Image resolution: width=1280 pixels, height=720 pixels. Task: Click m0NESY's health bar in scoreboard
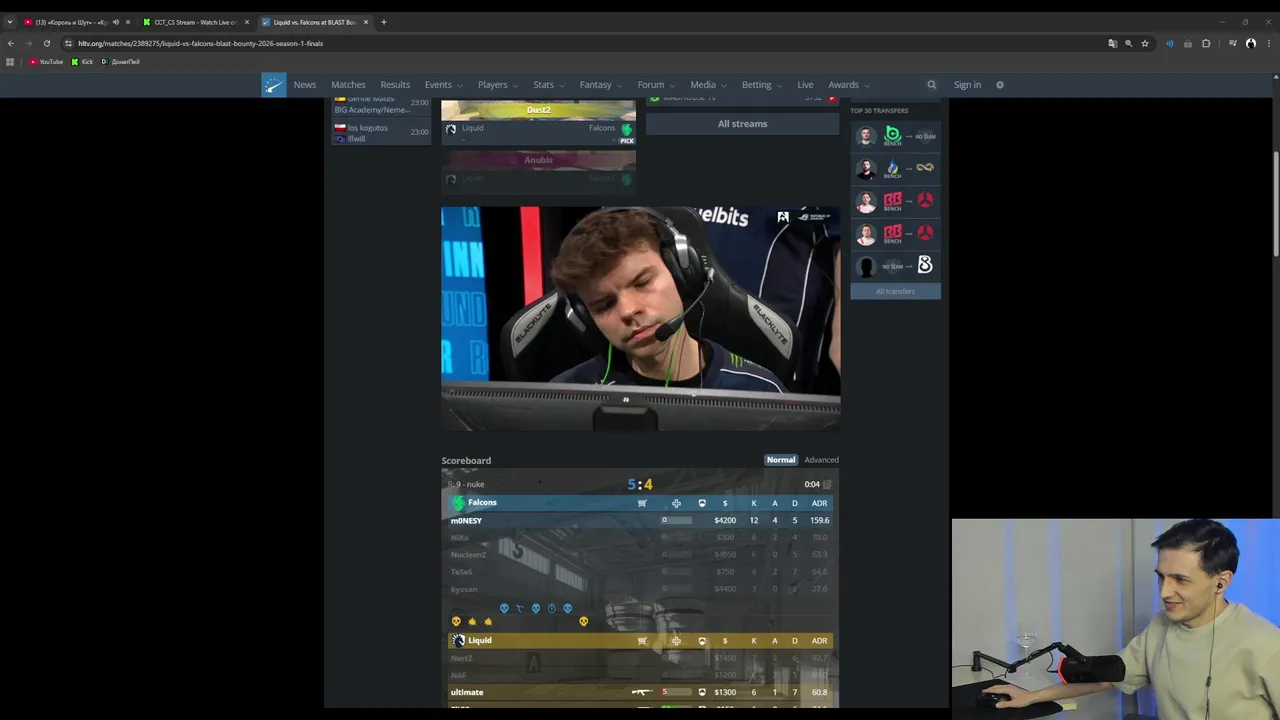pos(677,521)
